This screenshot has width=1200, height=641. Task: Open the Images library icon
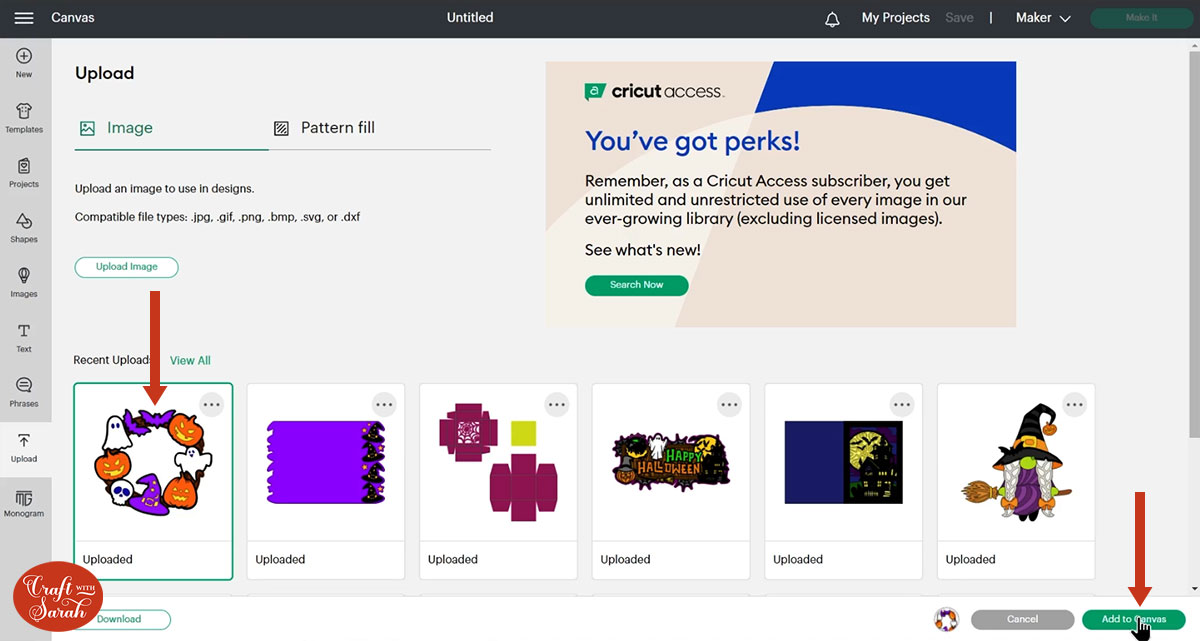pyautogui.click(x=24, y=282)
